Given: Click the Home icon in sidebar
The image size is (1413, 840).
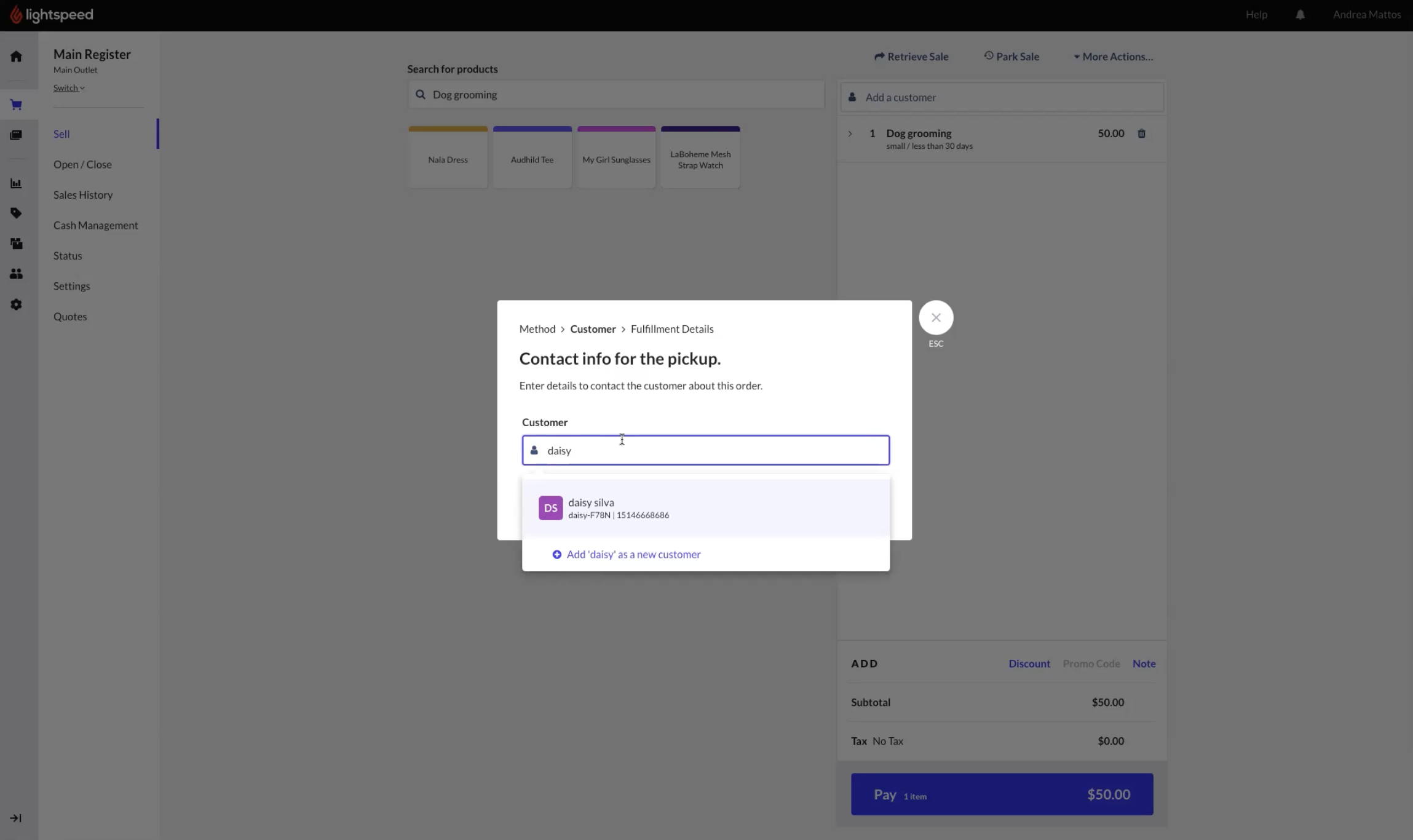Looking at the screenshot, I should pyautogui.click(x=16, y=57).
